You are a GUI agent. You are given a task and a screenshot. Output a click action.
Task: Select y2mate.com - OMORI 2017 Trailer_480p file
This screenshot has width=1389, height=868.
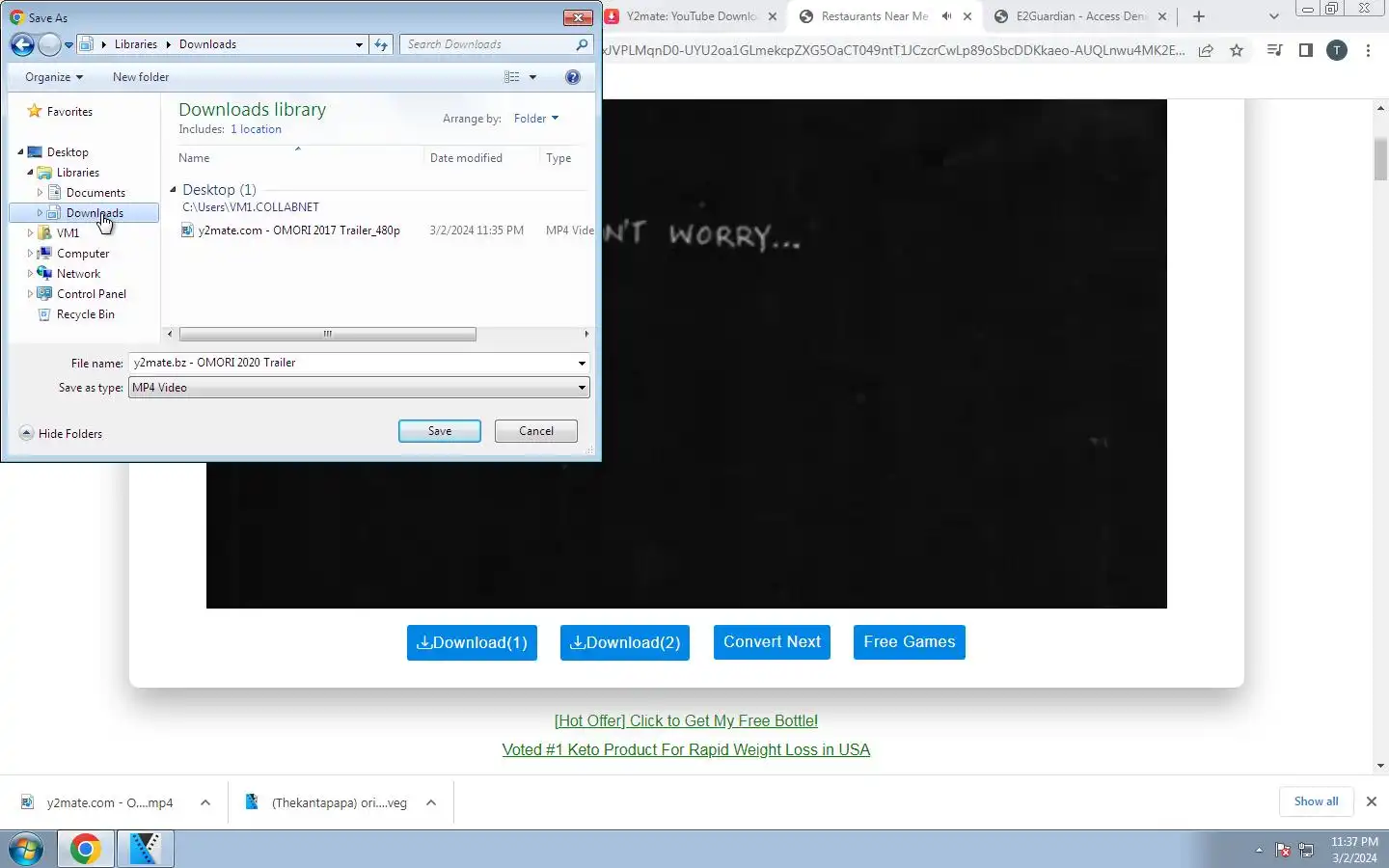(x=299, y=231)
